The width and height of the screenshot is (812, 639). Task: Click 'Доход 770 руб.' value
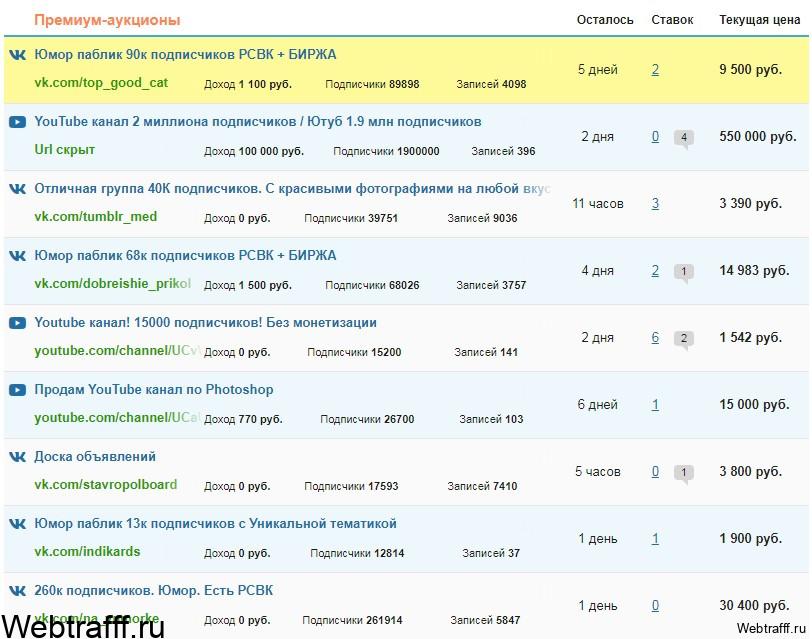coord(243,419)
